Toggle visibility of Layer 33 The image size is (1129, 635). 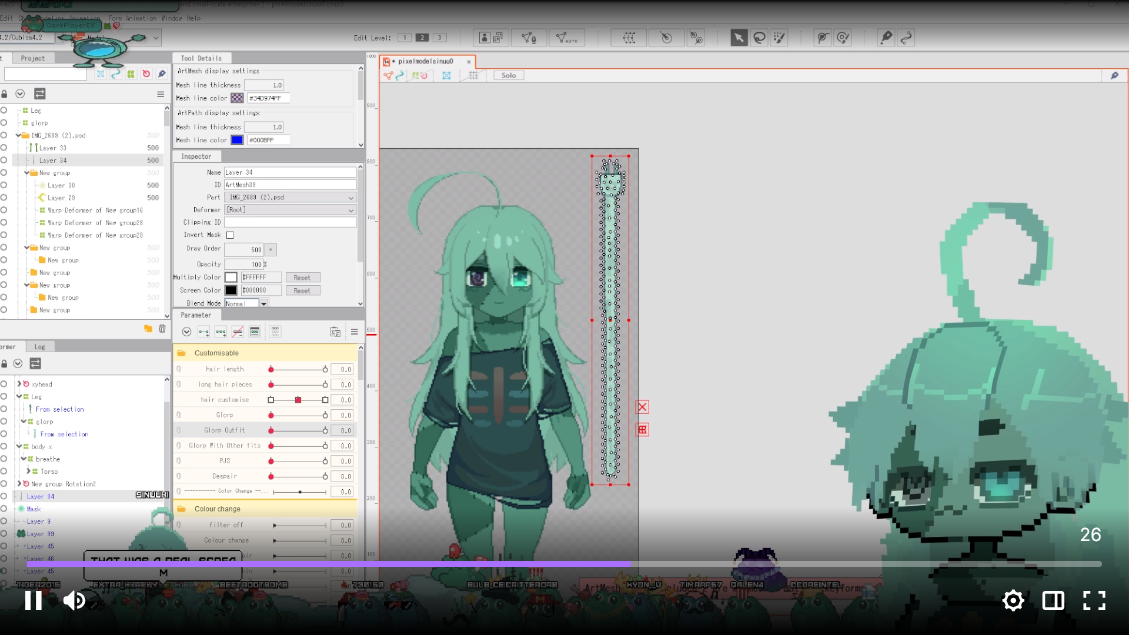point(4,148)
